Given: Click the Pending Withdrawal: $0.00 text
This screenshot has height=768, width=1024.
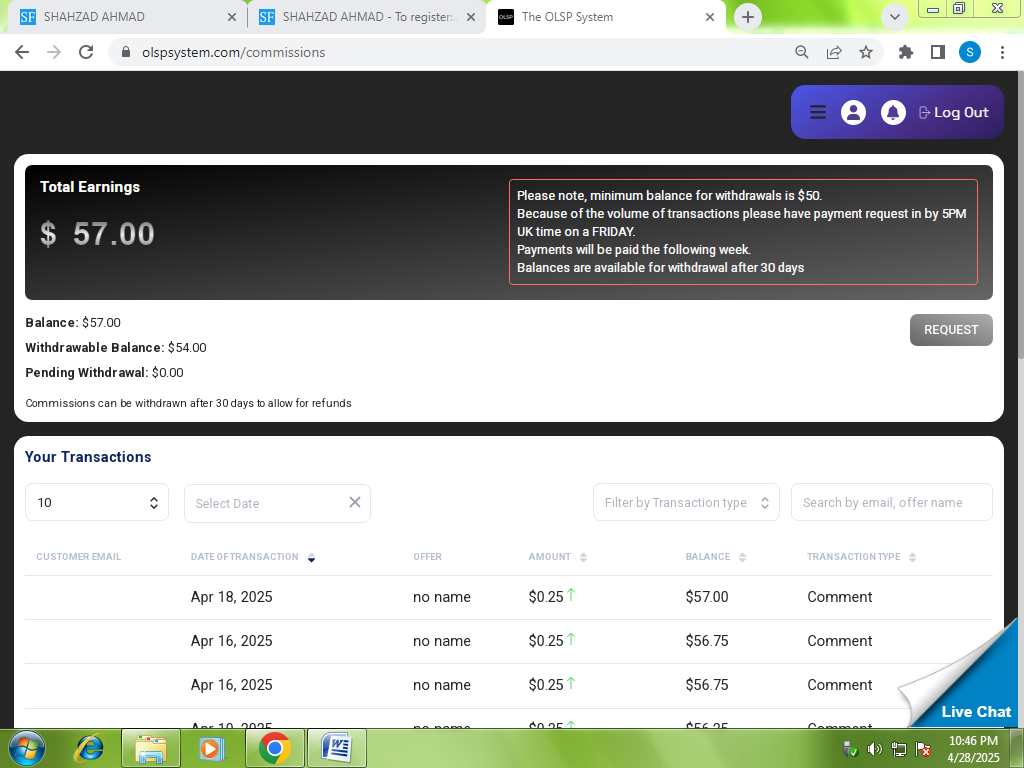Looking at the screenshot, I should click(104, 373).
